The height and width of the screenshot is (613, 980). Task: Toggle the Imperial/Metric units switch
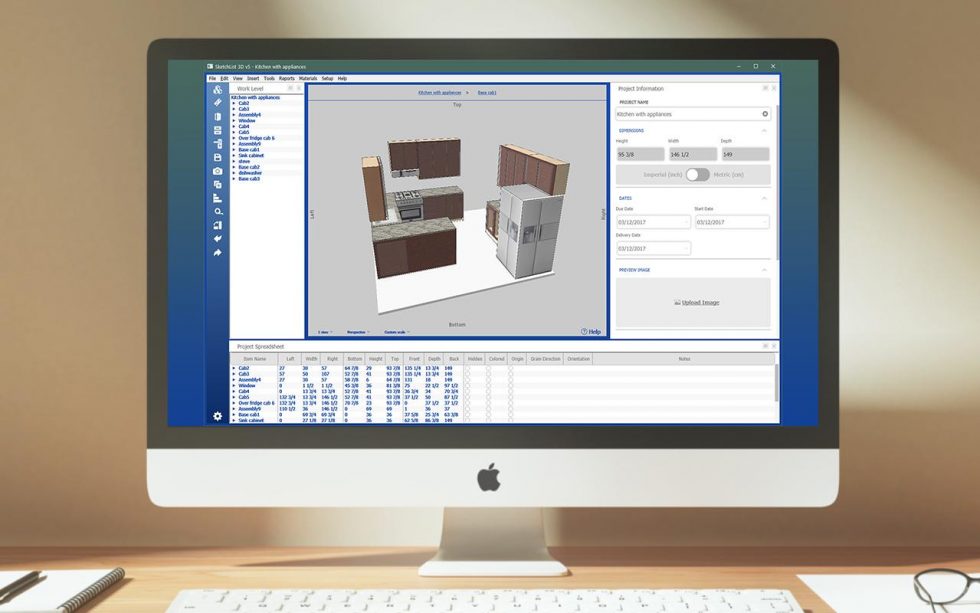point(697,175)
